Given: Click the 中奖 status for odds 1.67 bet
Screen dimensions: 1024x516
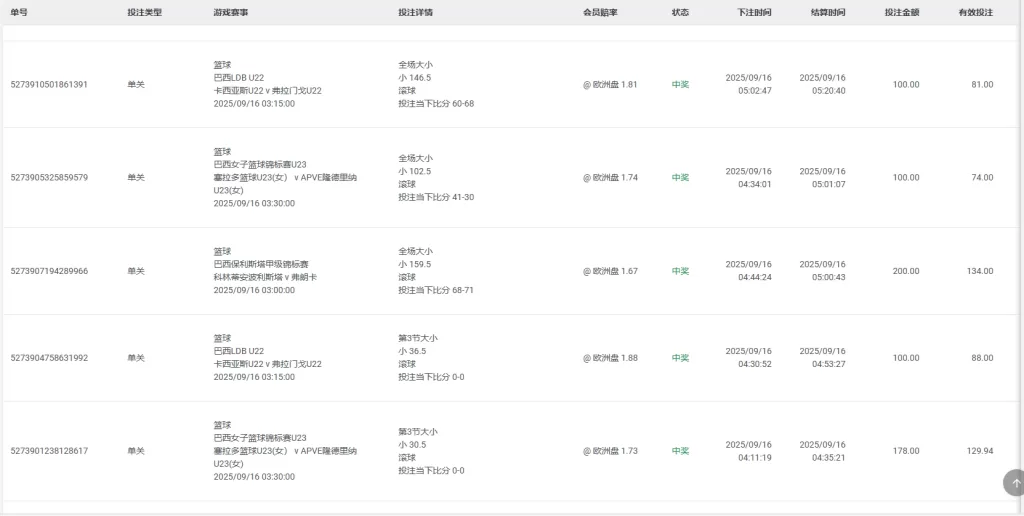Looking at the screenshot, I should [680, 271].
